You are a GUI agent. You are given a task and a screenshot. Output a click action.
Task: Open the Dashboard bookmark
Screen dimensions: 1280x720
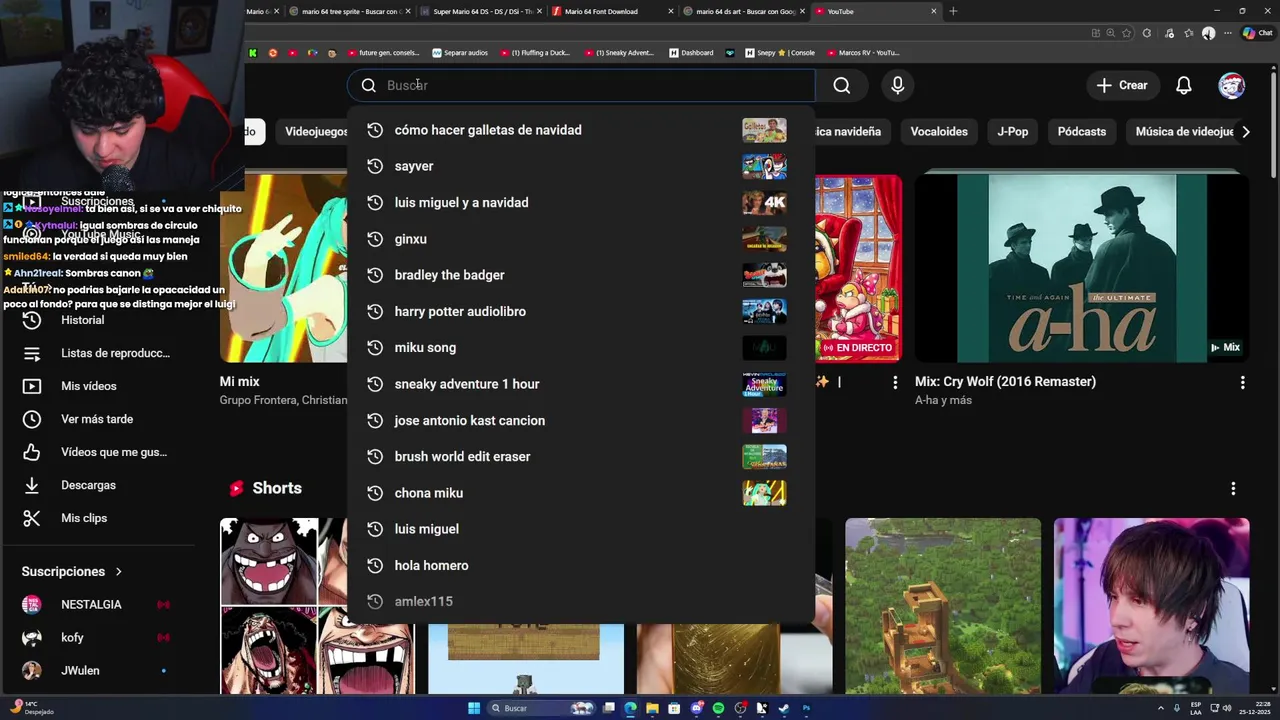pos(692,53)
